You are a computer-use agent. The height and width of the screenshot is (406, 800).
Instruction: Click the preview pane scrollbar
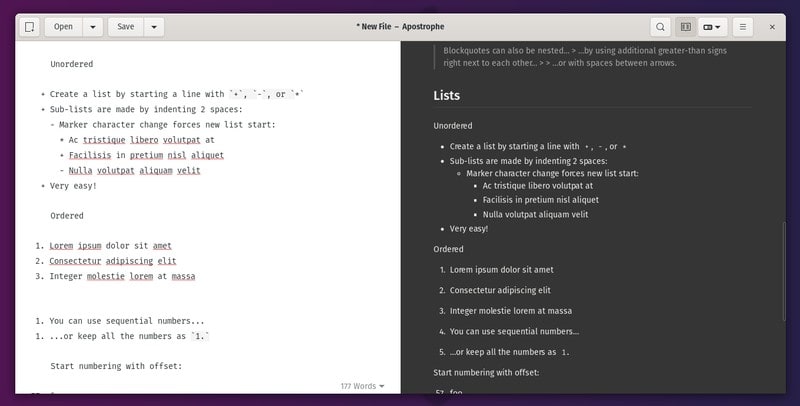point(783,270)
